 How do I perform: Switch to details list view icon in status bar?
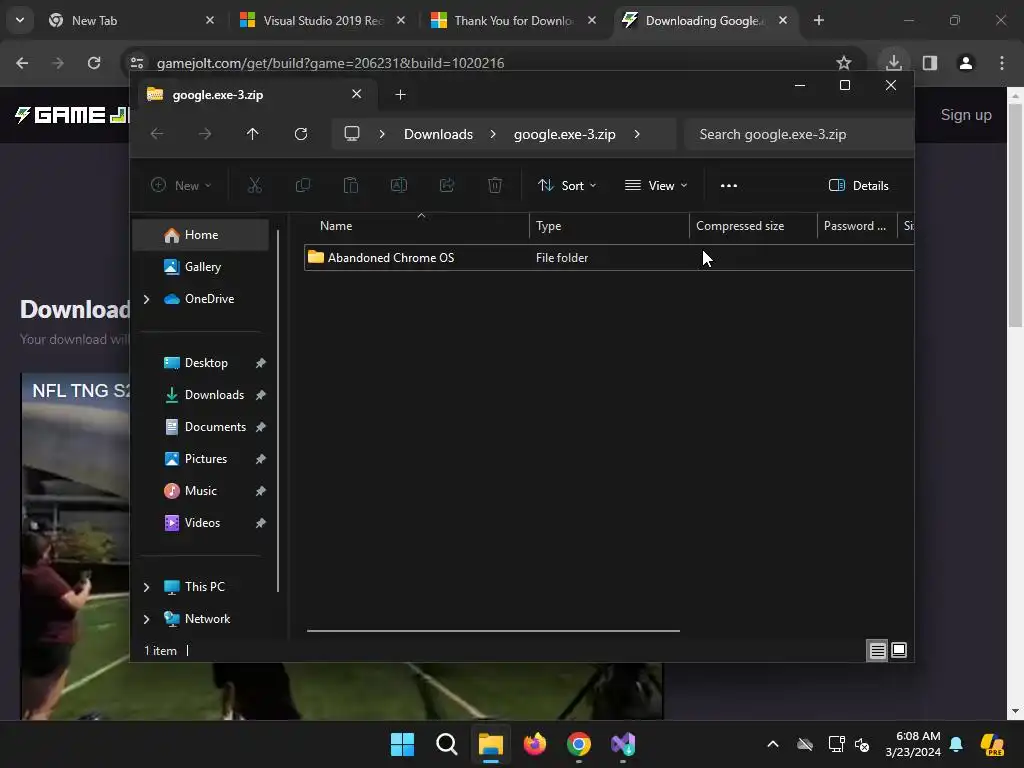(877, 650)
